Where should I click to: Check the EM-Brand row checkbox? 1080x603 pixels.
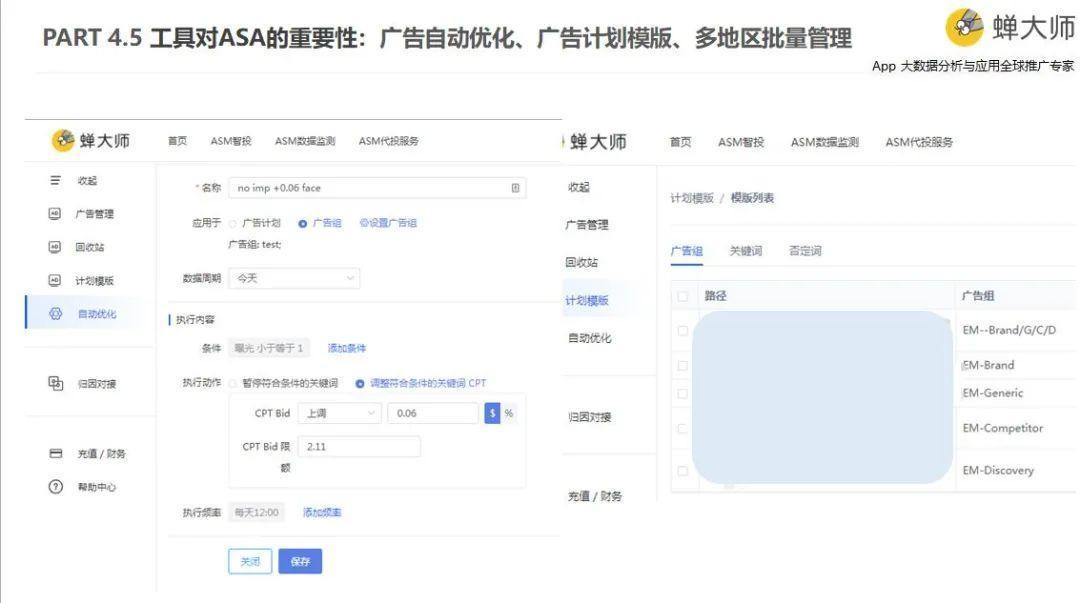tap(683, 365)
